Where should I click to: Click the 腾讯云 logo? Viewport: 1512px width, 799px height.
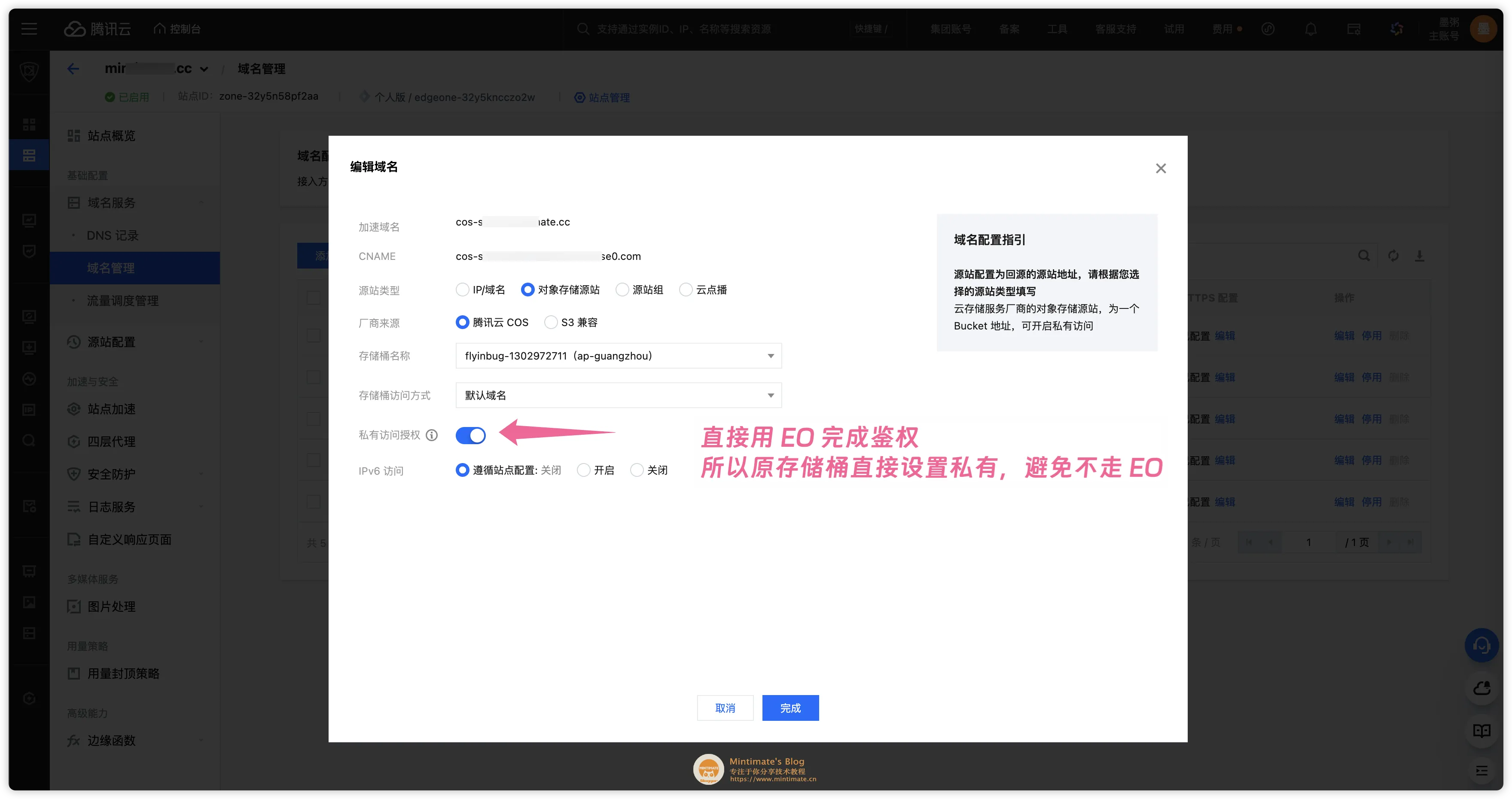97,29
